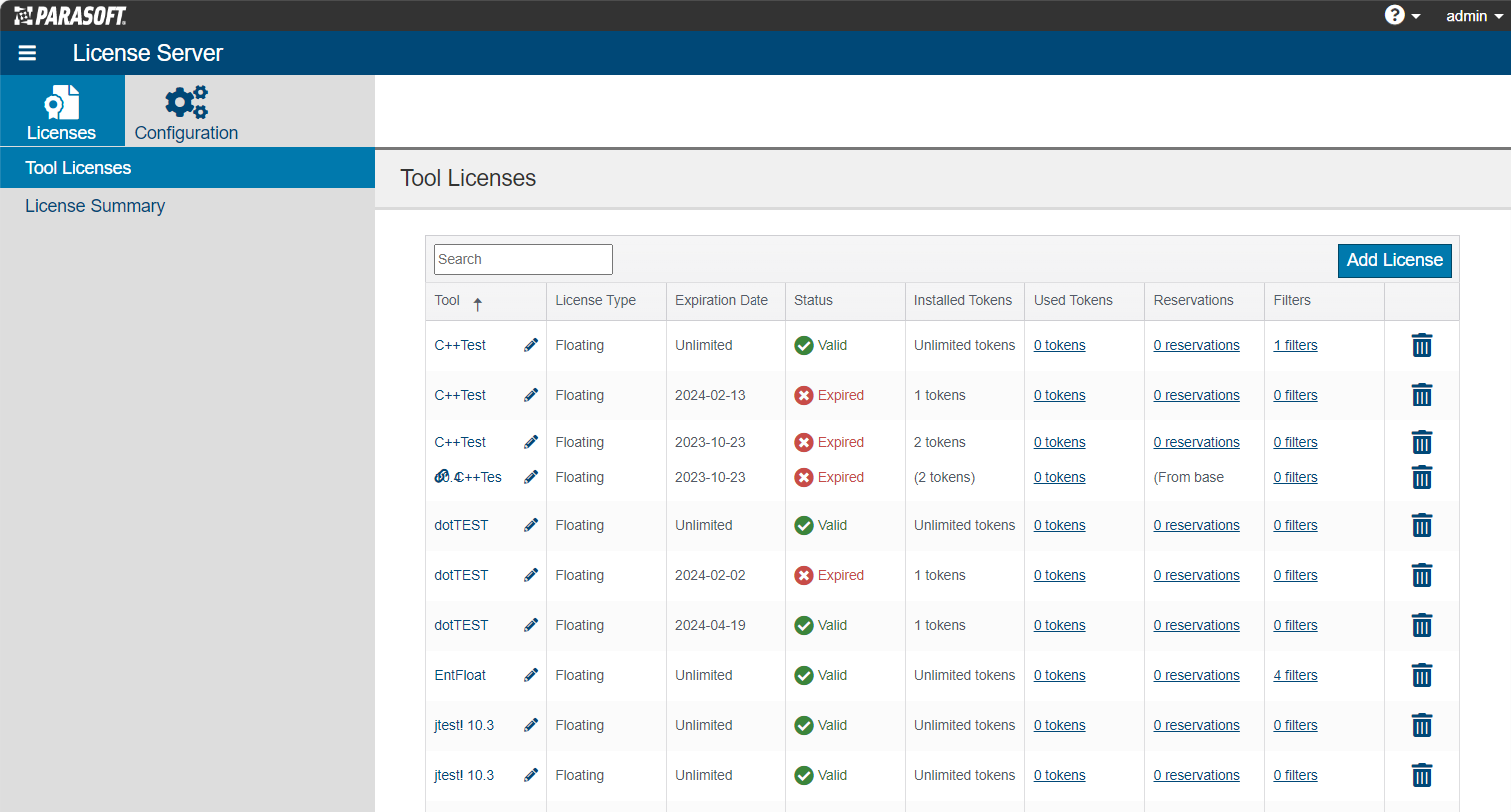Viewport: 1511px width, 812px height.
Task: Click the Expired status for dotTEST 2024-02-02
Action: click(829, 575)
